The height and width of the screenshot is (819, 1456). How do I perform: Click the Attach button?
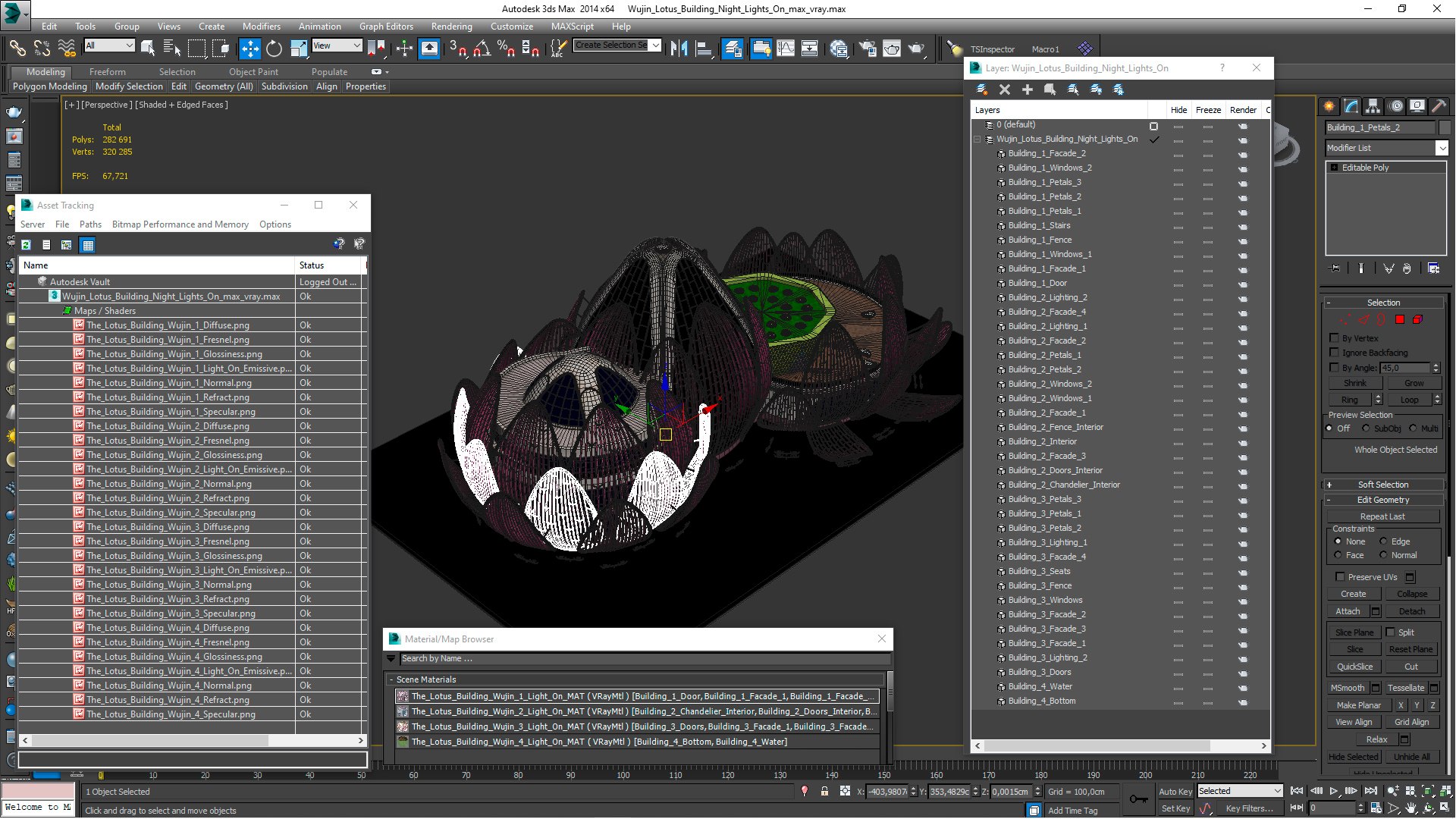[1348, 611]
